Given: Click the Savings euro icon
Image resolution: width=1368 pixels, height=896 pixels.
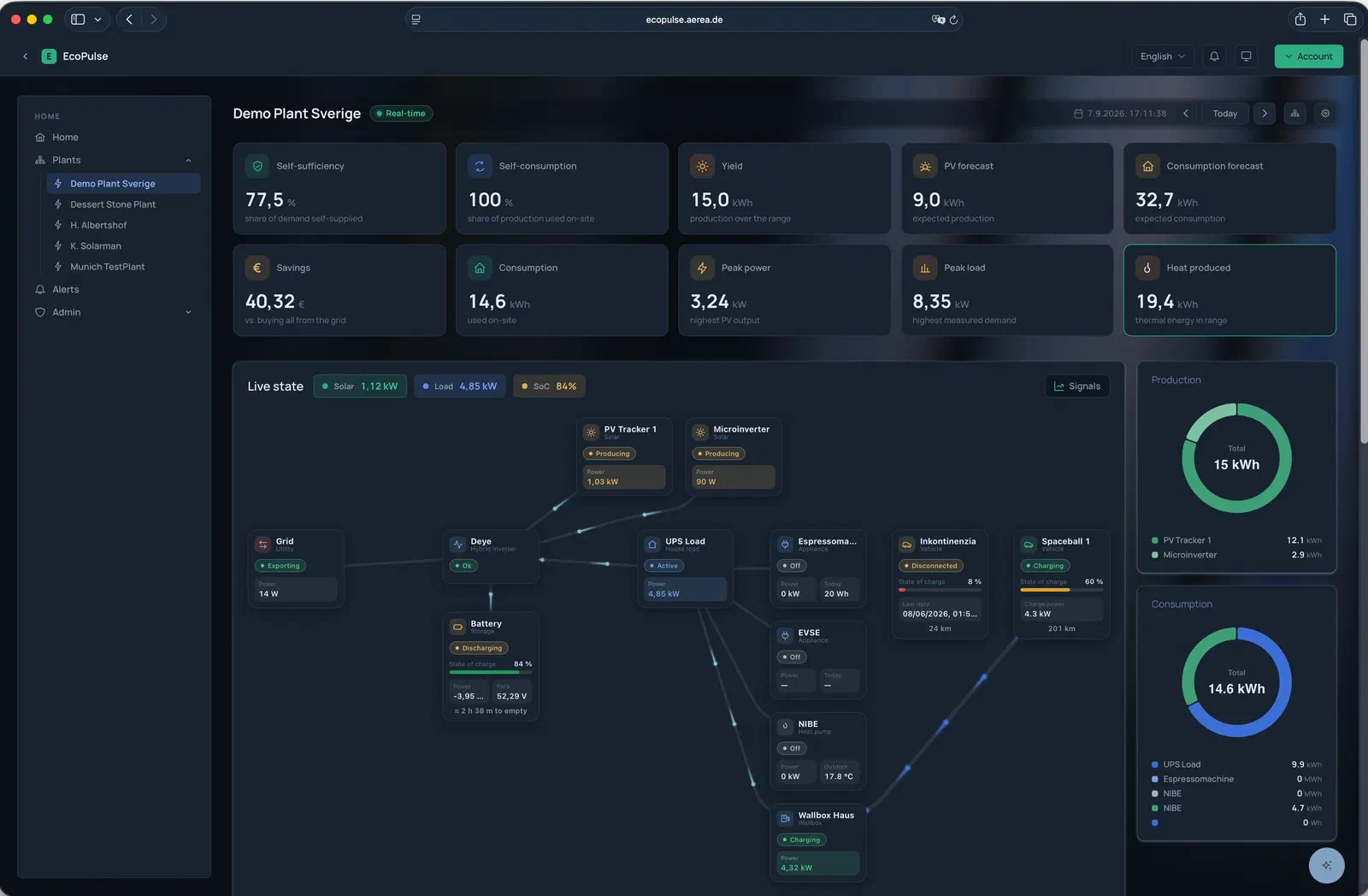Looking at the screenshot, I should [x=257, y=268].
